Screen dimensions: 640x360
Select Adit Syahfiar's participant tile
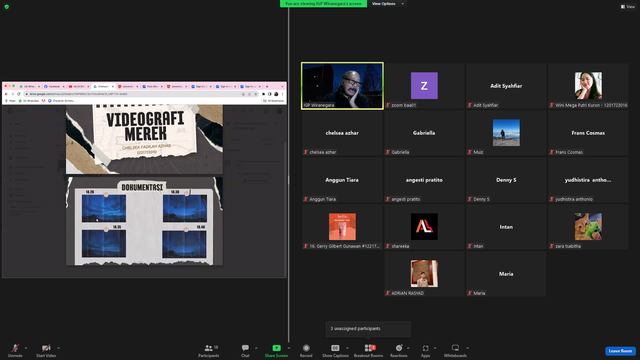[x=506, y=86]
